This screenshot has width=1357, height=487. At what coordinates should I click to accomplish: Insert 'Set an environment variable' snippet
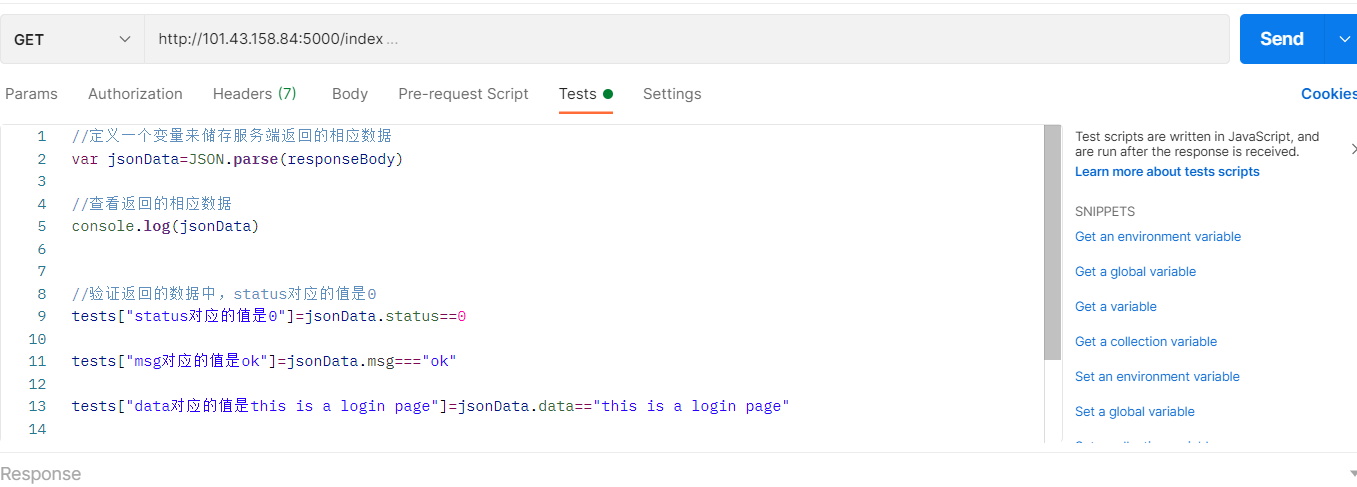pyautogui.click(x=1157, y=377)
